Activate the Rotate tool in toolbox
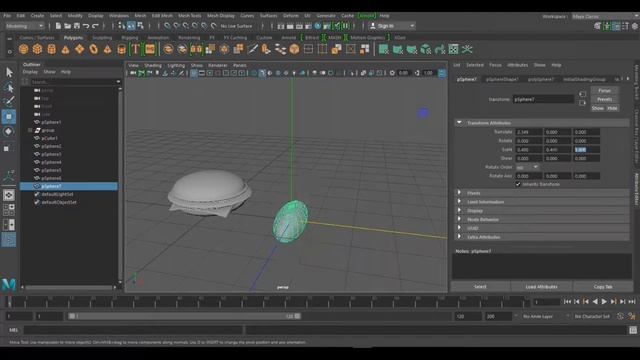 pyautogui.click(x=9, y=131)
